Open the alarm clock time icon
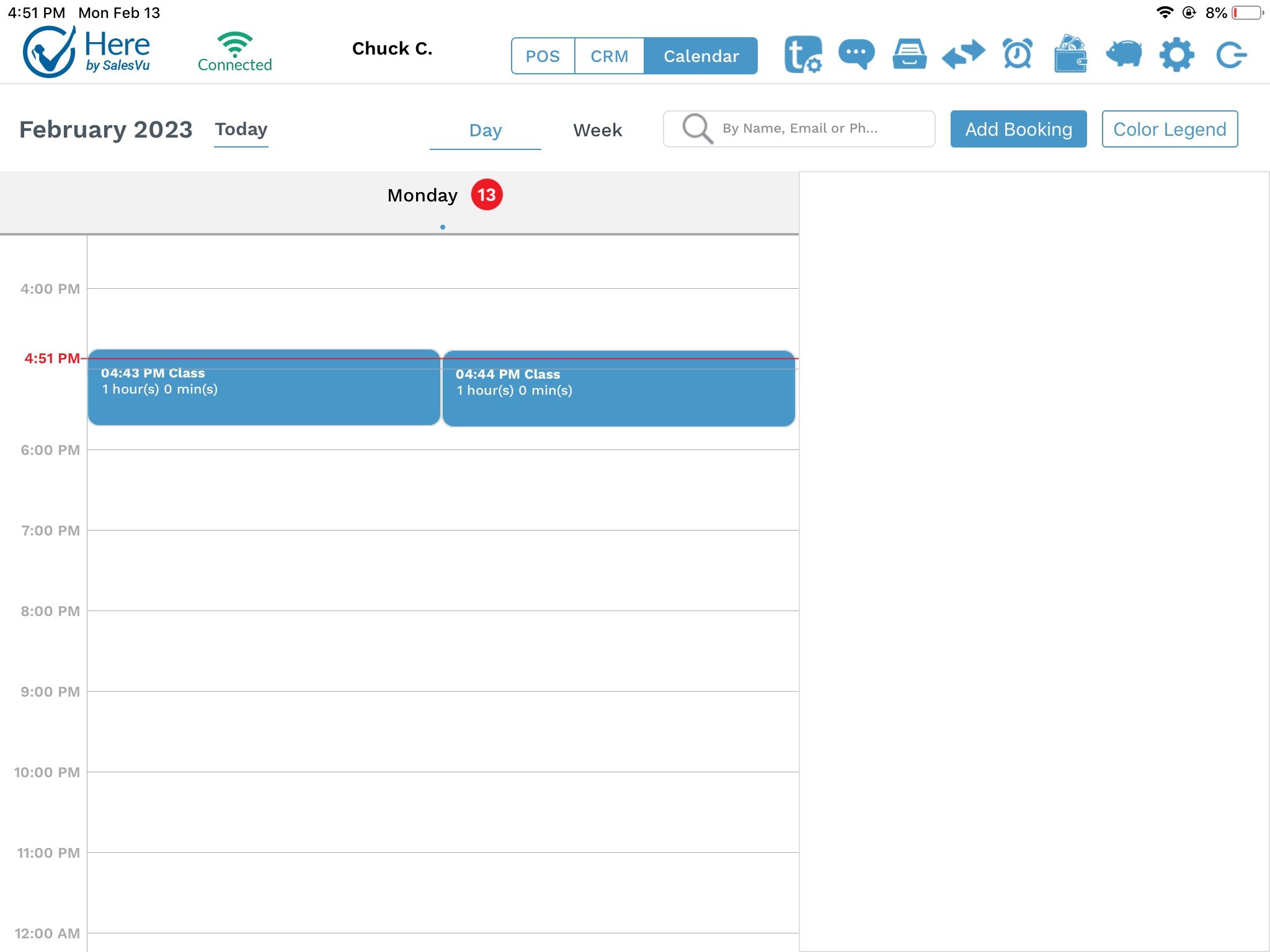 pyautogui.click(x=1018, y=55)
